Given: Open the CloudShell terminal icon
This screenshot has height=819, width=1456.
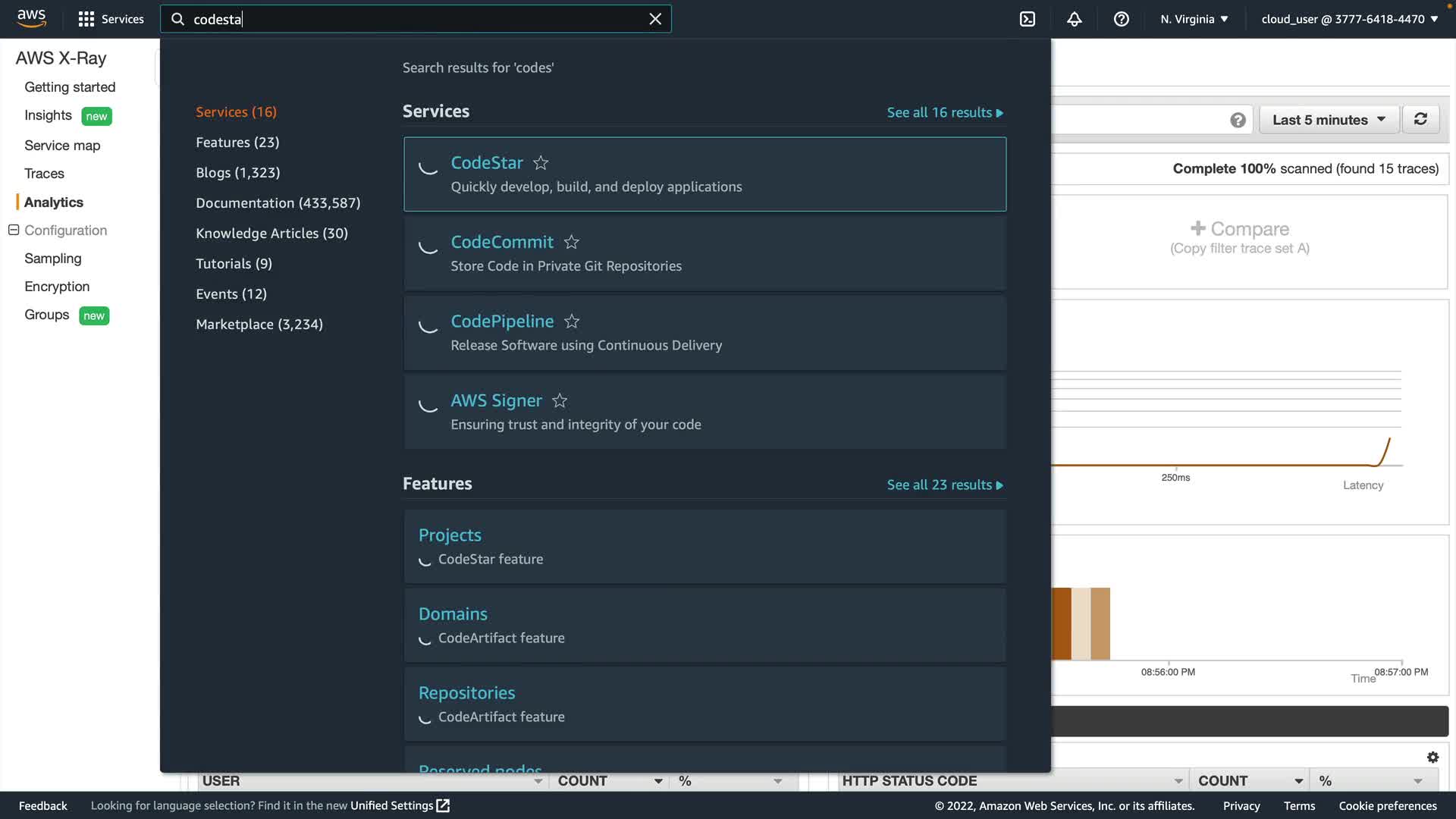Looking at the screenshot, I should pyautogui.click(x=1028, y=19).
